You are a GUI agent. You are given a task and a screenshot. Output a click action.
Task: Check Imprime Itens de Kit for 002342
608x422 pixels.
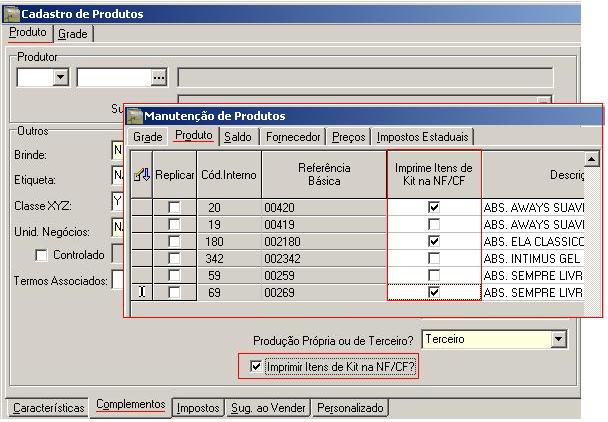pos(434,258)
